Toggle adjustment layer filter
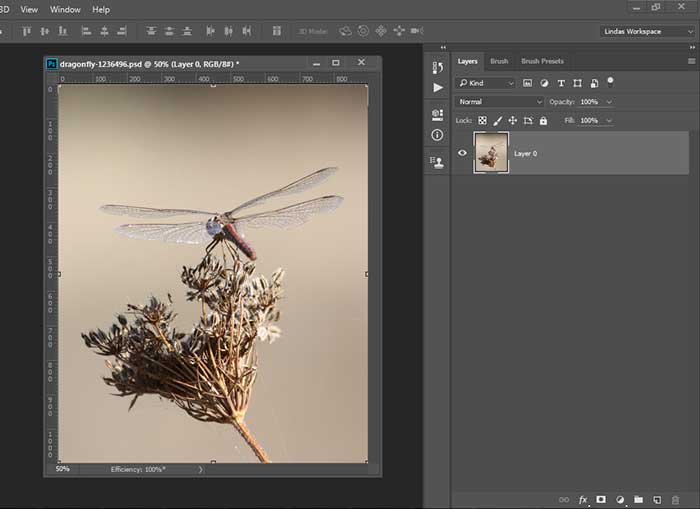This screenshot has width=700, height=509. tap(544, 83)
